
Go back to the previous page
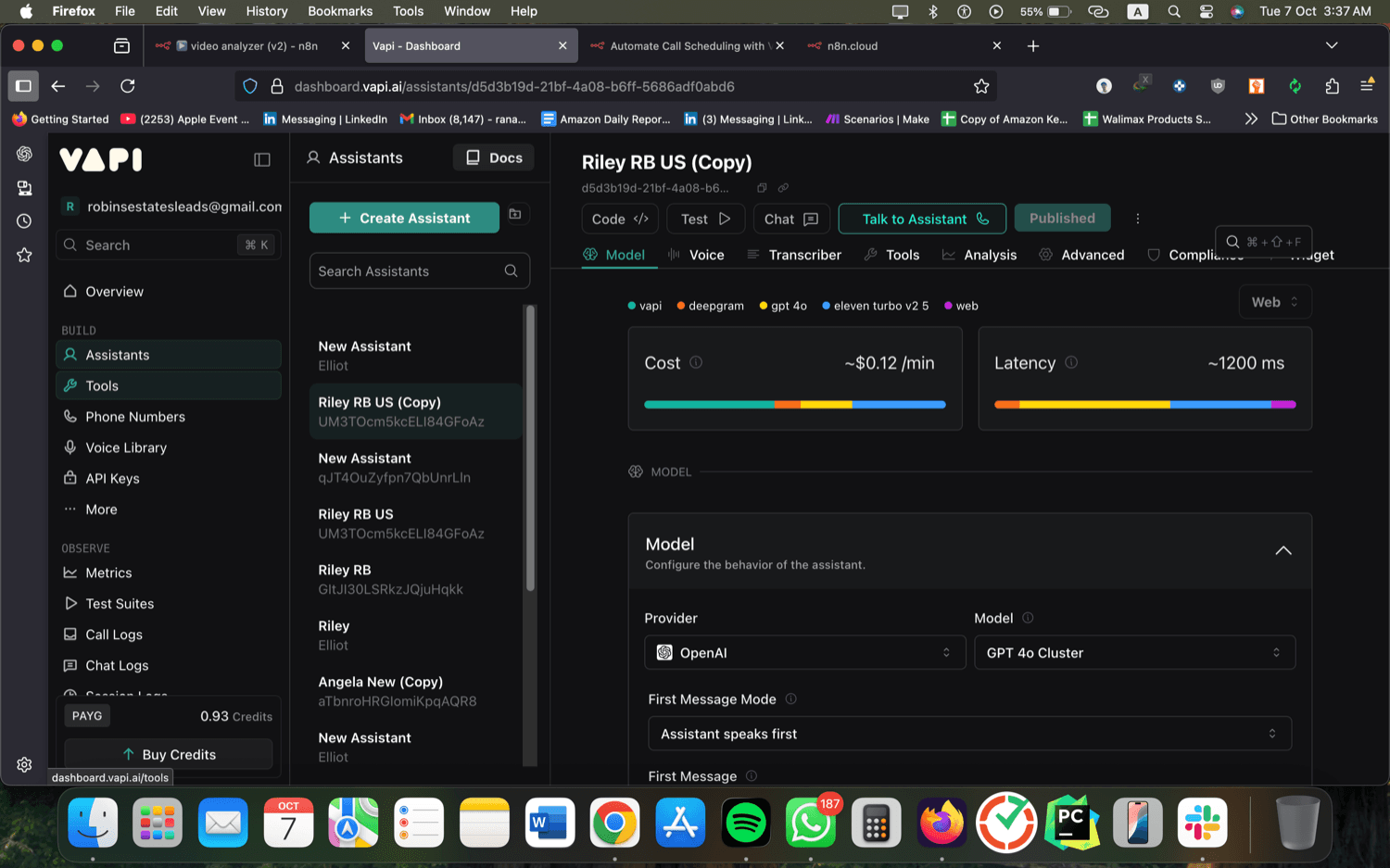(58, 86)
